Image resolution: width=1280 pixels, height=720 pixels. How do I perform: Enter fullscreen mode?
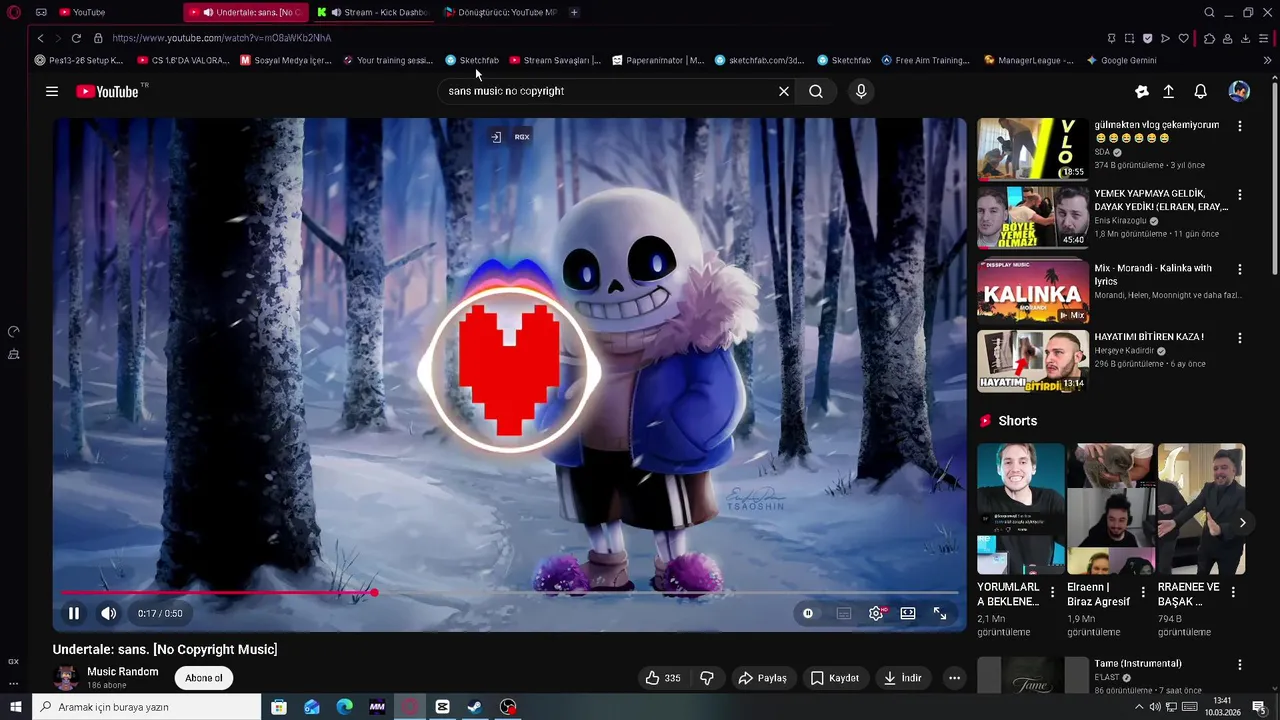click(940, 613)
